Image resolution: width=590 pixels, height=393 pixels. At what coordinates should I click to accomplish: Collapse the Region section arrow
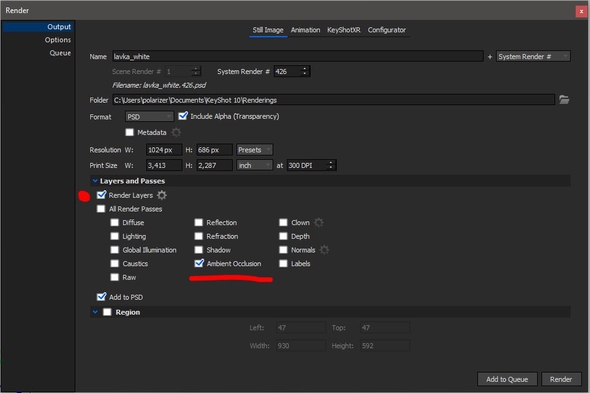pos(95,312)
